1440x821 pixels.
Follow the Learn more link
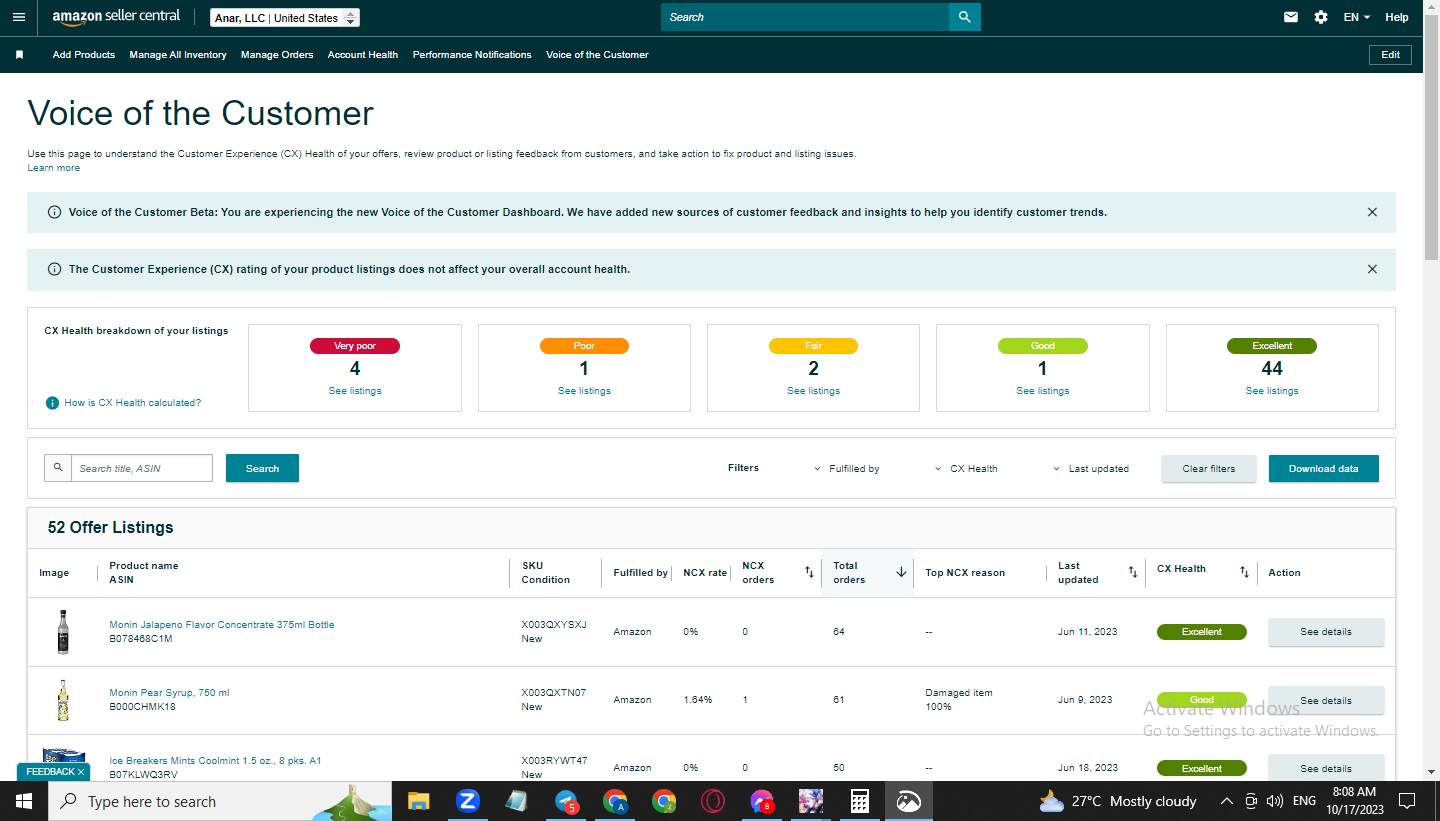tap(54, 168)
